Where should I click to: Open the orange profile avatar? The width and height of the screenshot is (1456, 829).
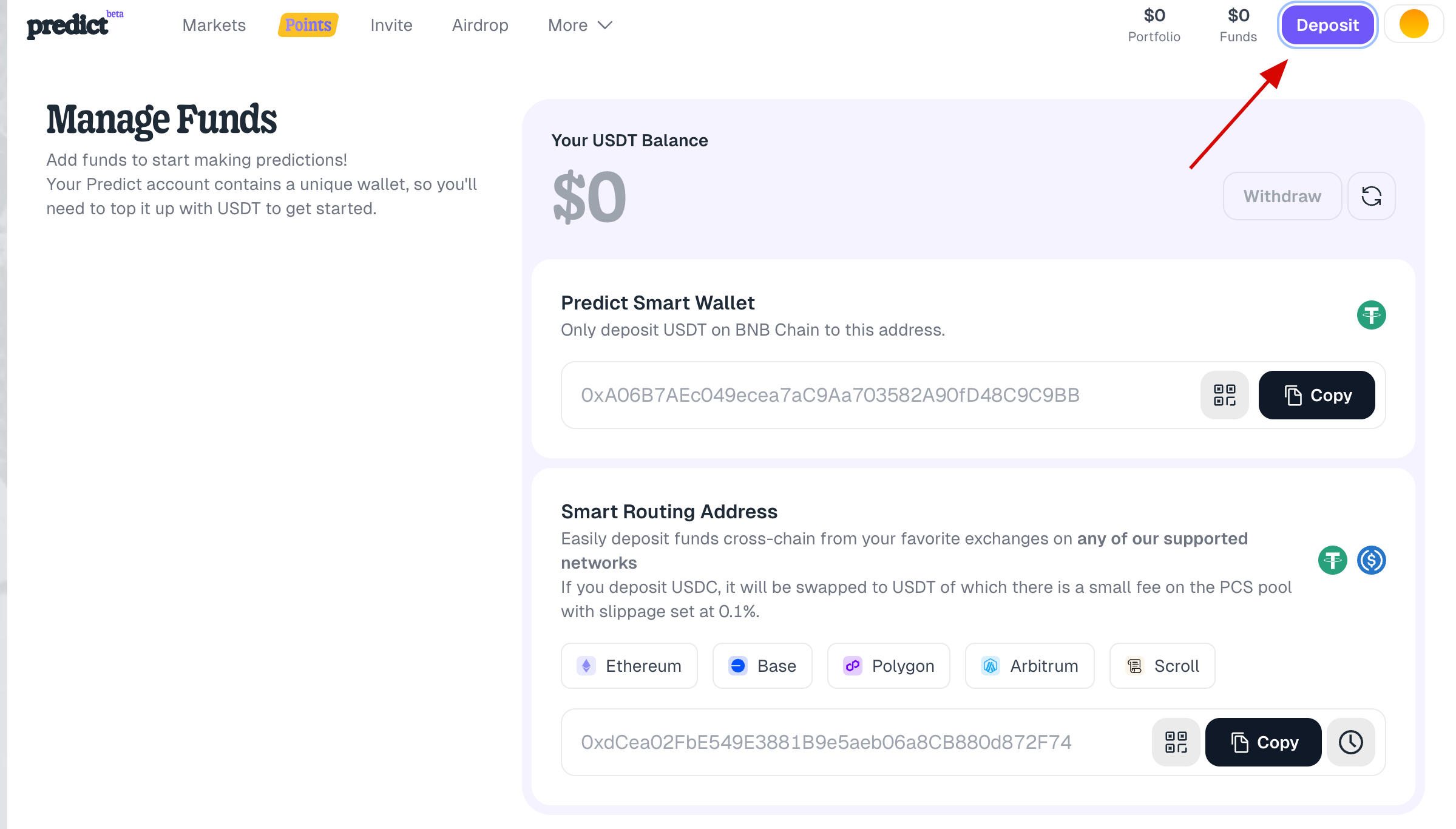click(x=1414, y=25)
